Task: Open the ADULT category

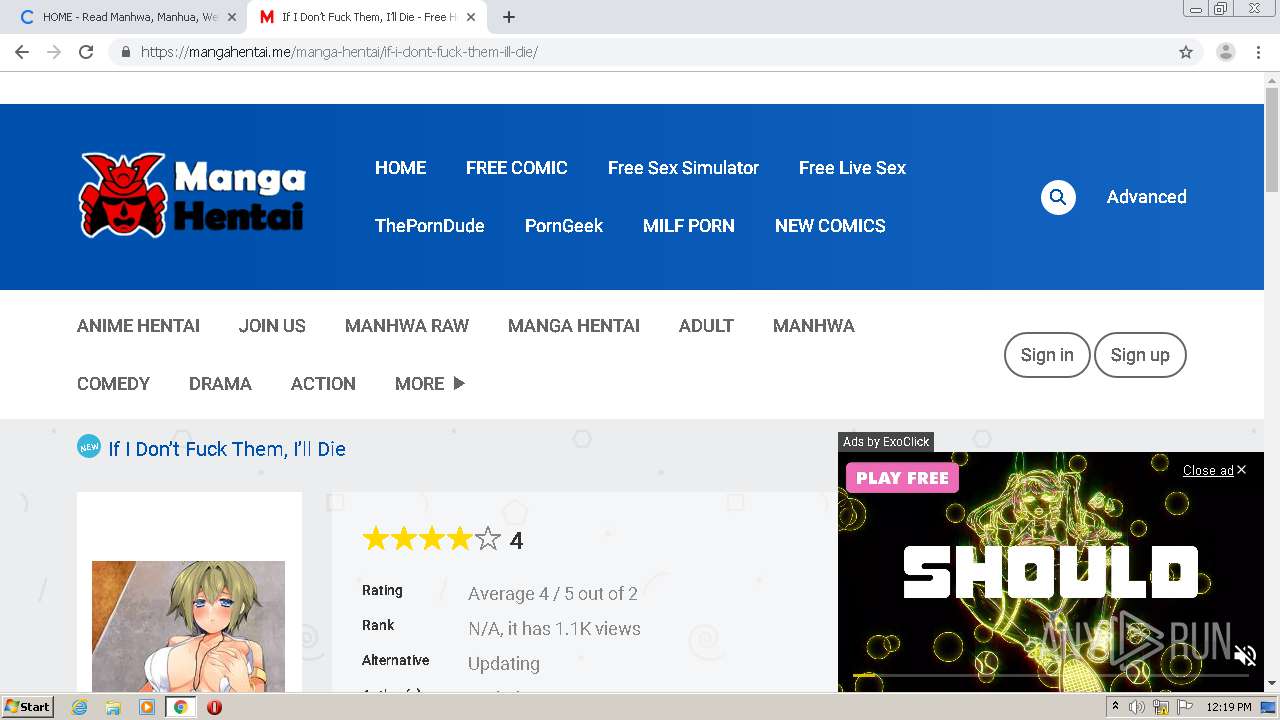Action: coord(706,326)
